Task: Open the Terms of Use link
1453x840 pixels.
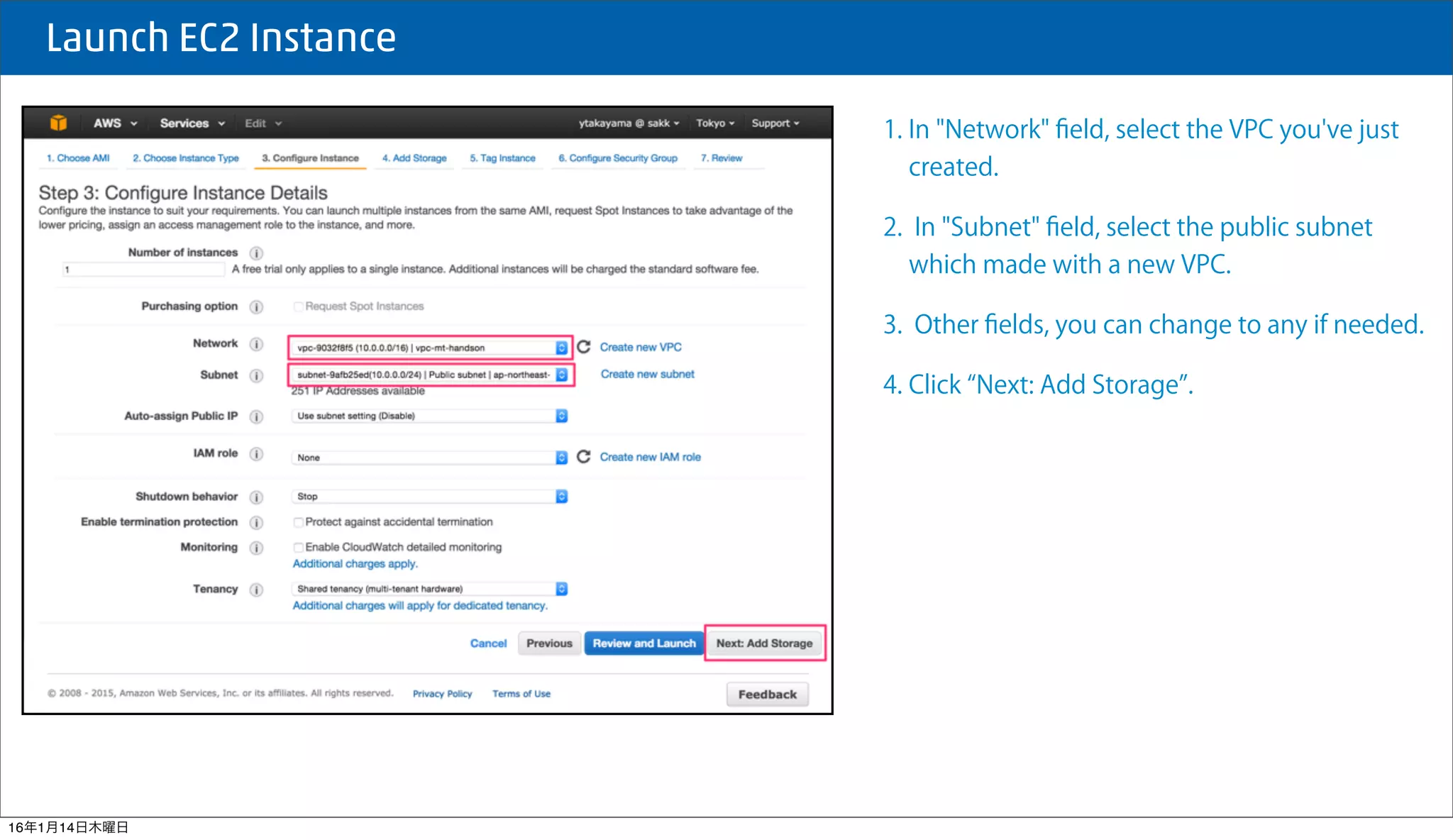Action: 521,694
